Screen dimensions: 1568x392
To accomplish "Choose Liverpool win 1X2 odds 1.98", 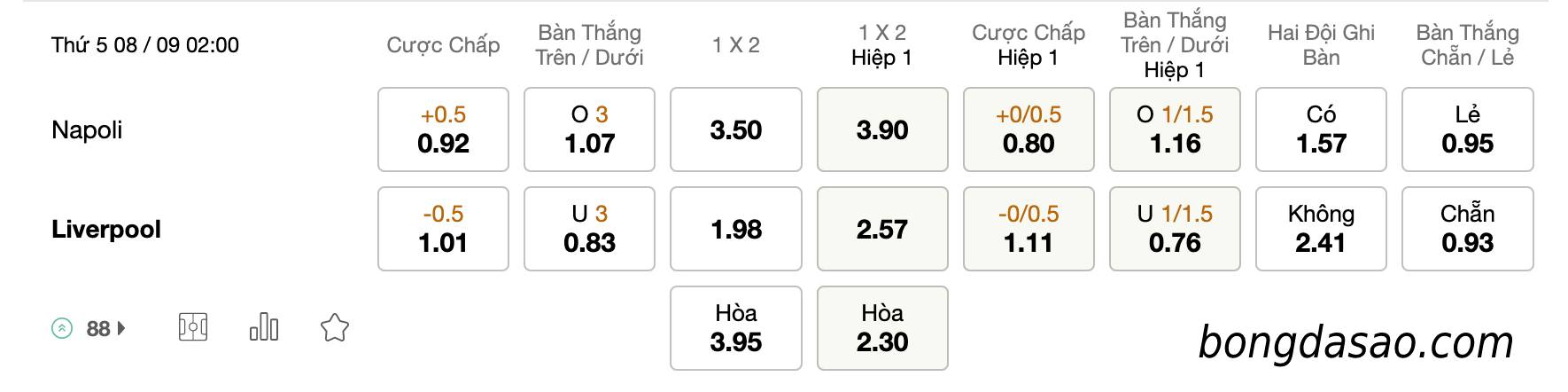I will coord(736,229).
